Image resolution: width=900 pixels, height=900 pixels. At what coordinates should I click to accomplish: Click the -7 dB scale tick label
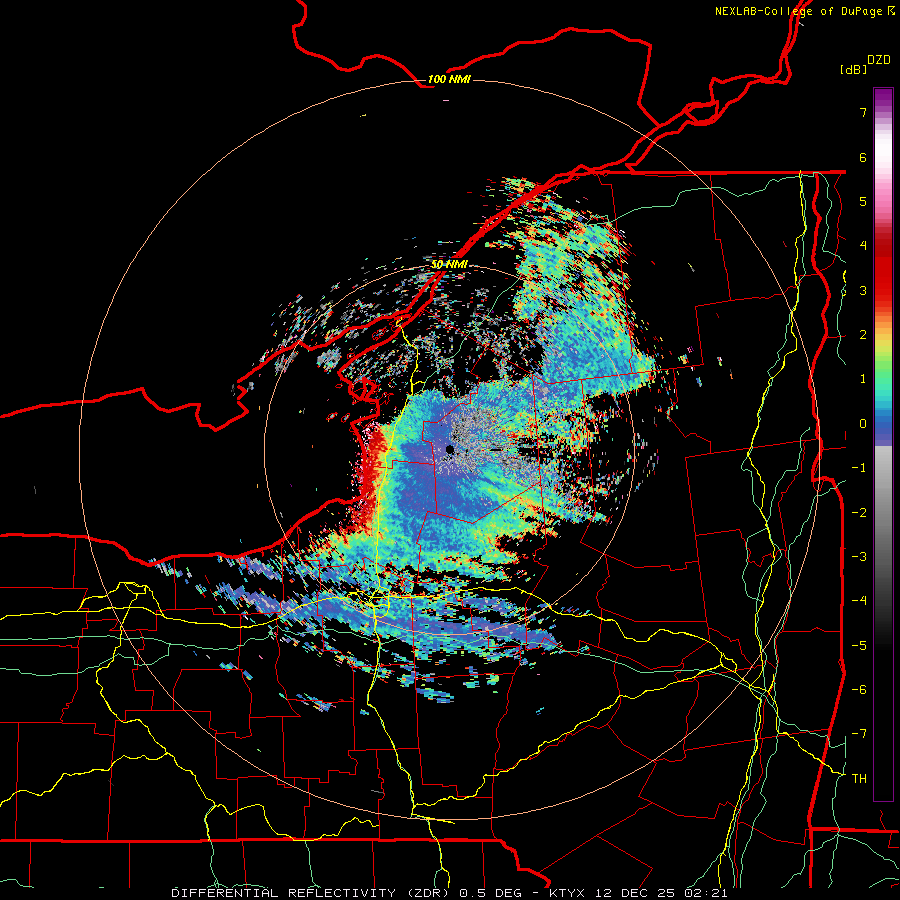(x=859, y=734)
